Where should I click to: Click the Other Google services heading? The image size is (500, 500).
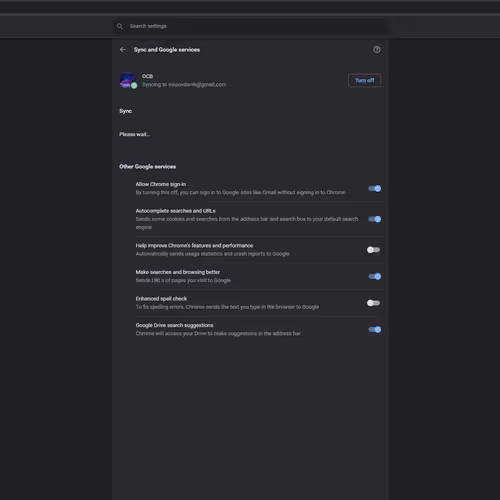click(147, 167)
